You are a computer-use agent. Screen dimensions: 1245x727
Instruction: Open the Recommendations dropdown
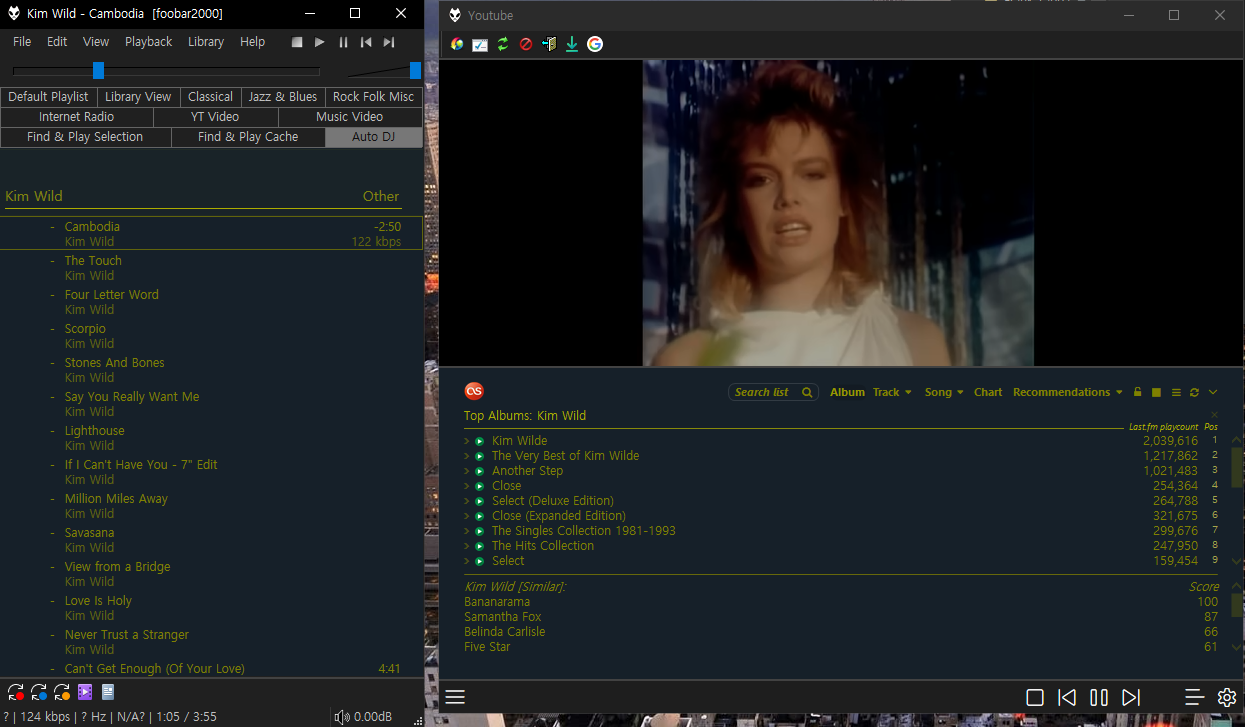[x=1067, y=392]
